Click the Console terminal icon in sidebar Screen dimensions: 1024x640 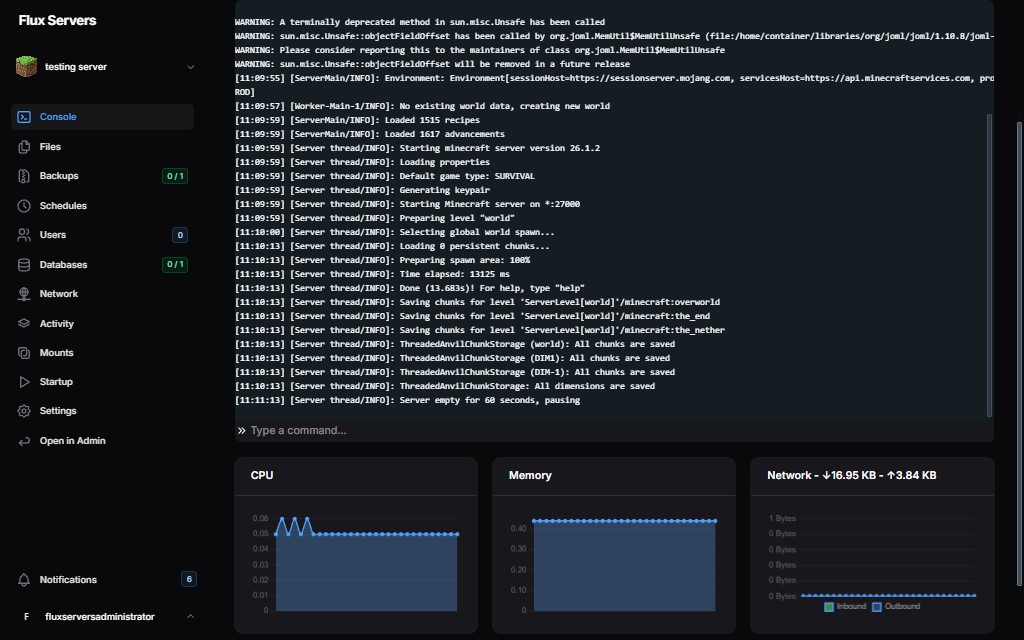click(x=24, y=117)
